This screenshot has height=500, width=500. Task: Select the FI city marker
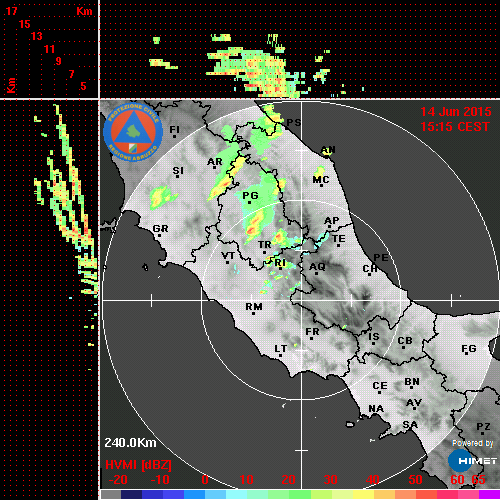tap(174, 136)
